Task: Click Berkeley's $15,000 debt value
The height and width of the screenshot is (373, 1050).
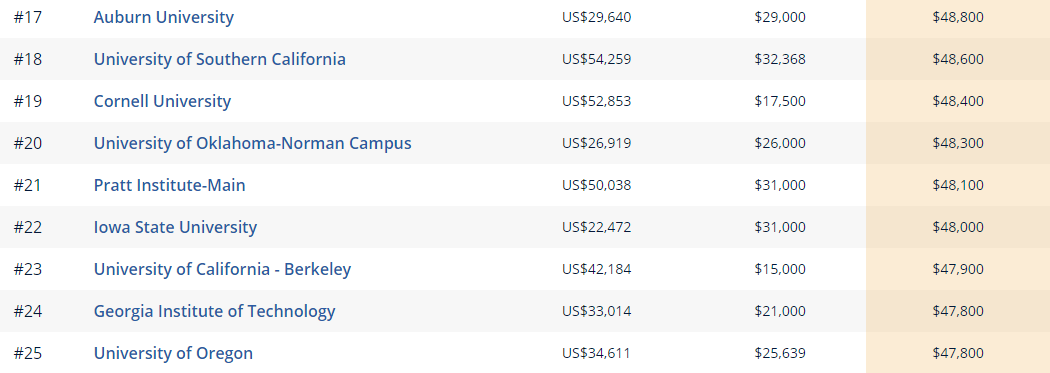Action: [780, 269]
